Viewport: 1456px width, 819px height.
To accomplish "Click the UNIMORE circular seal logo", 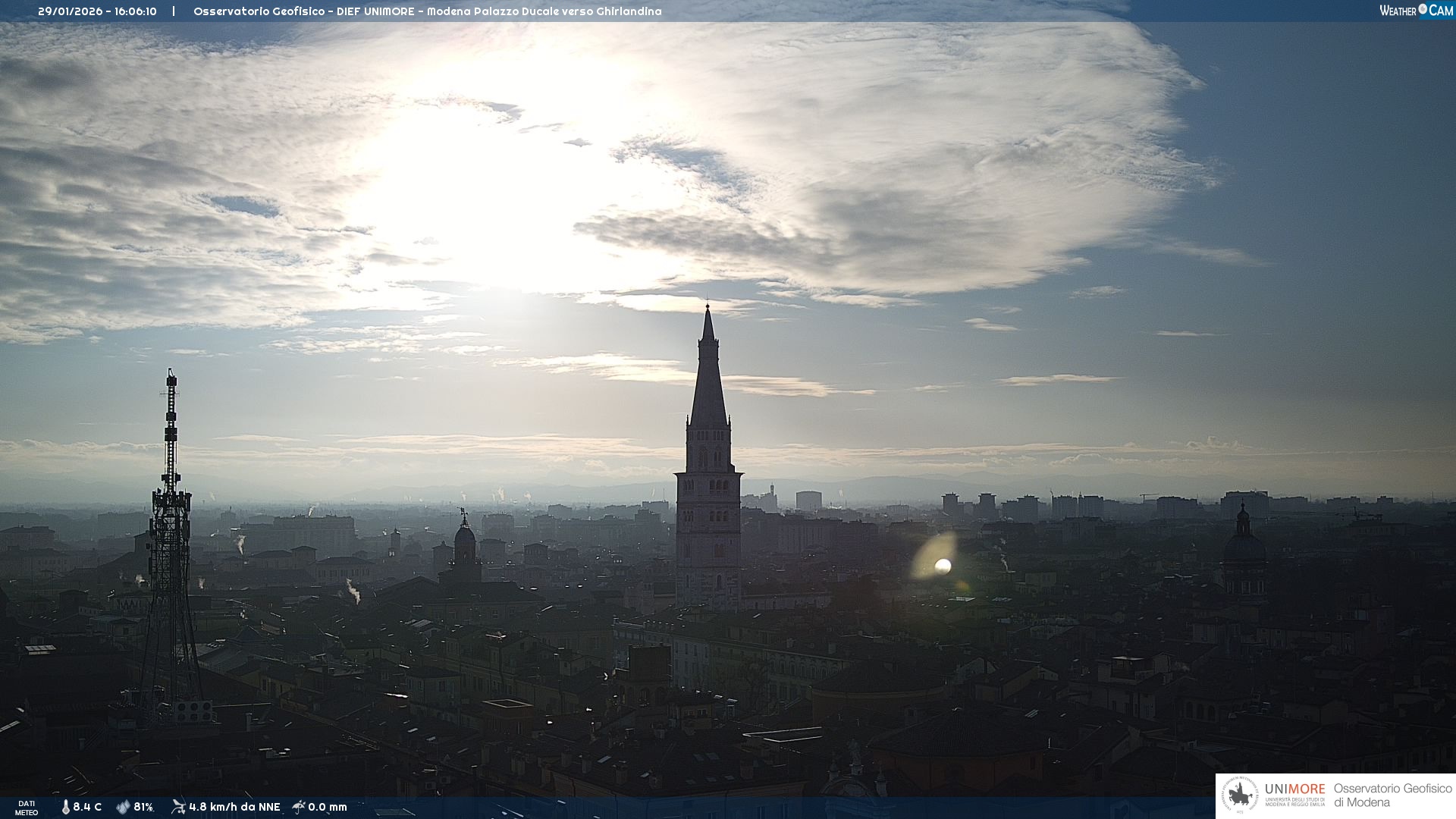I will click(1241, 795).
